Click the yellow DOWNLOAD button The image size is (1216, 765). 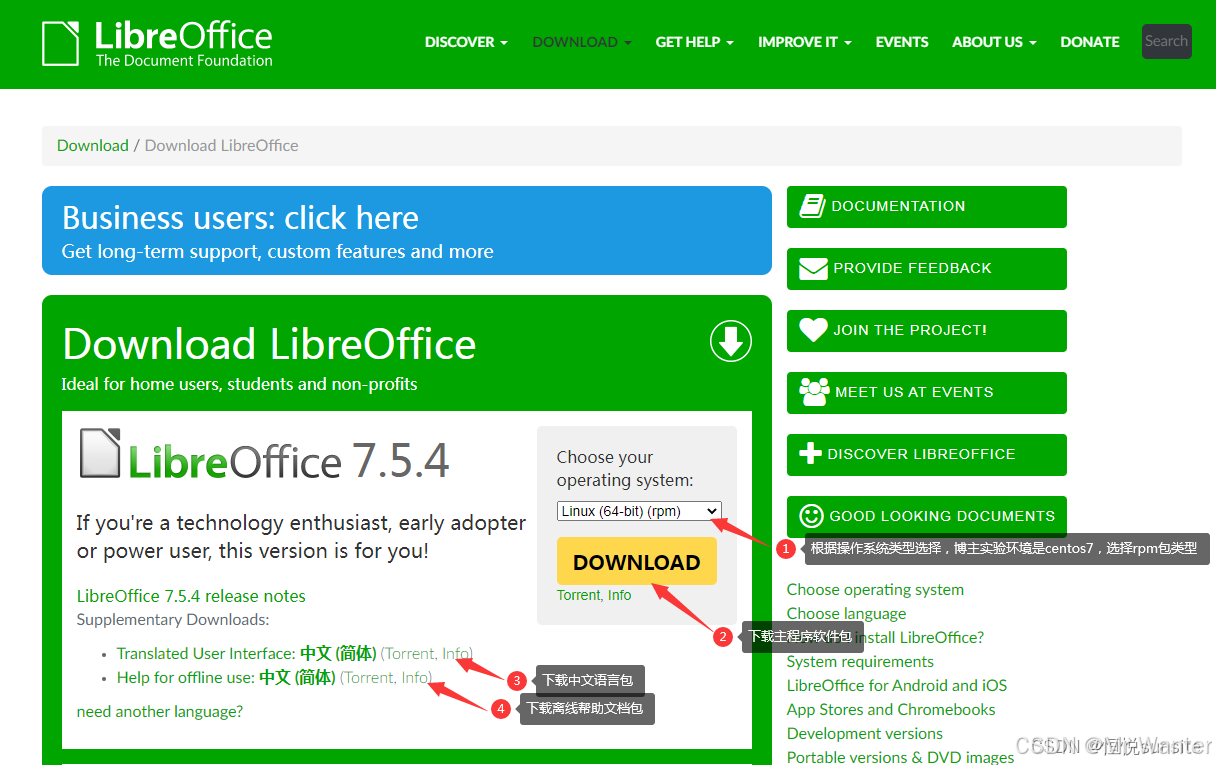pos(637,561)
